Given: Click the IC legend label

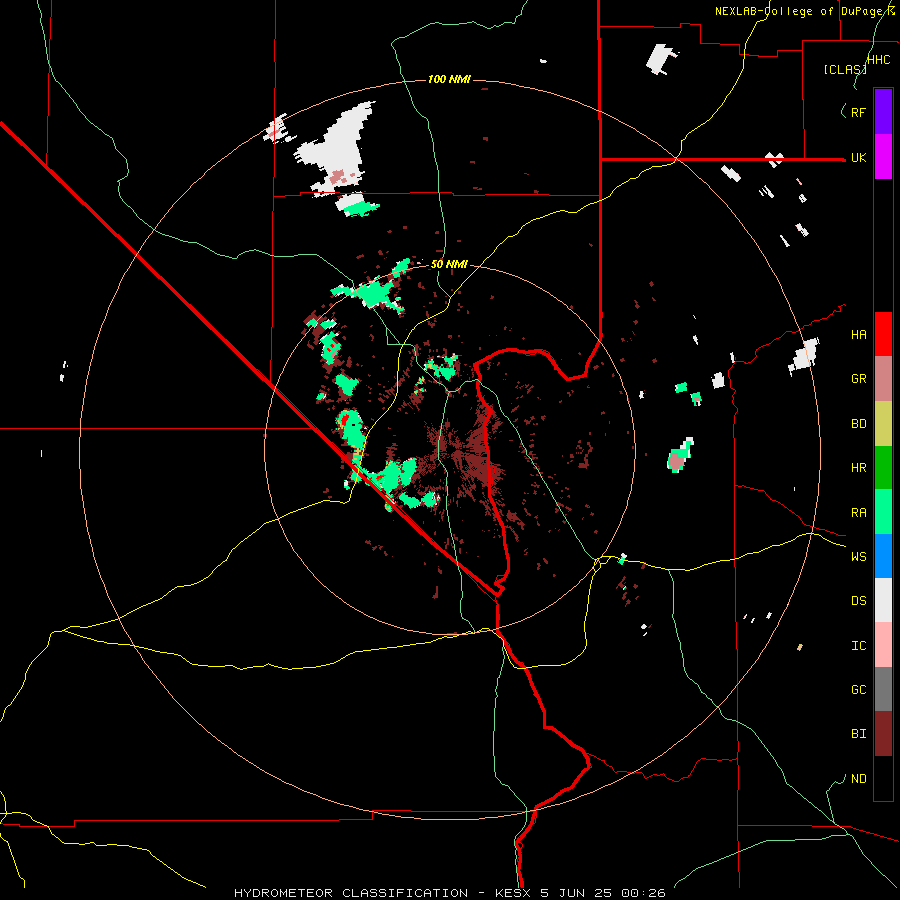Looking at the screenshot, I should [x=858, y=646].
